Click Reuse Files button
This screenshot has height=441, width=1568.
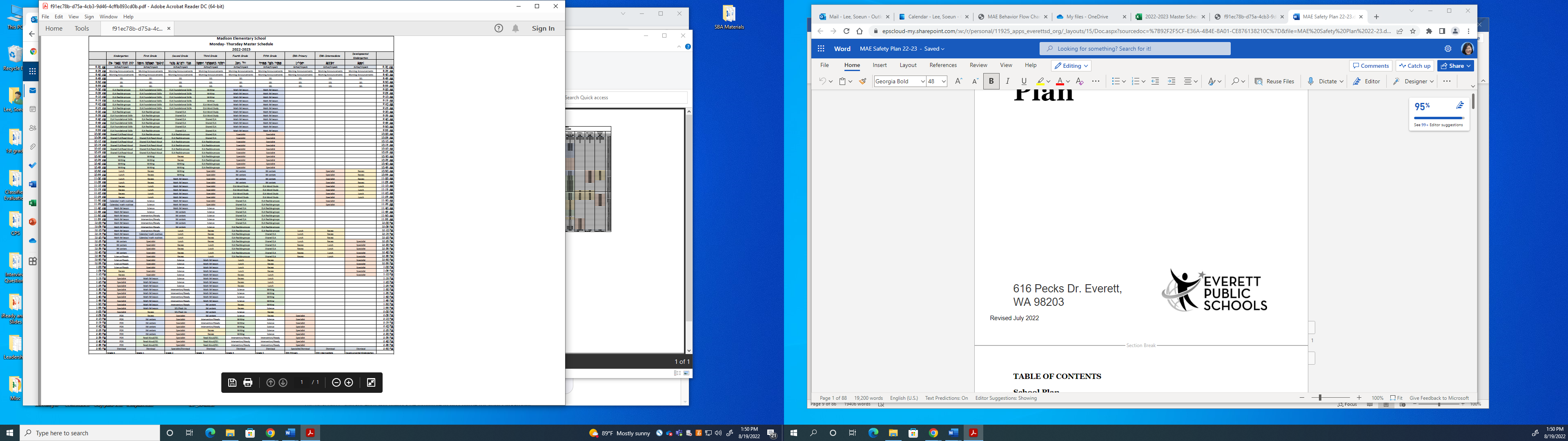pyautogui.click(x=1274, y=81)
